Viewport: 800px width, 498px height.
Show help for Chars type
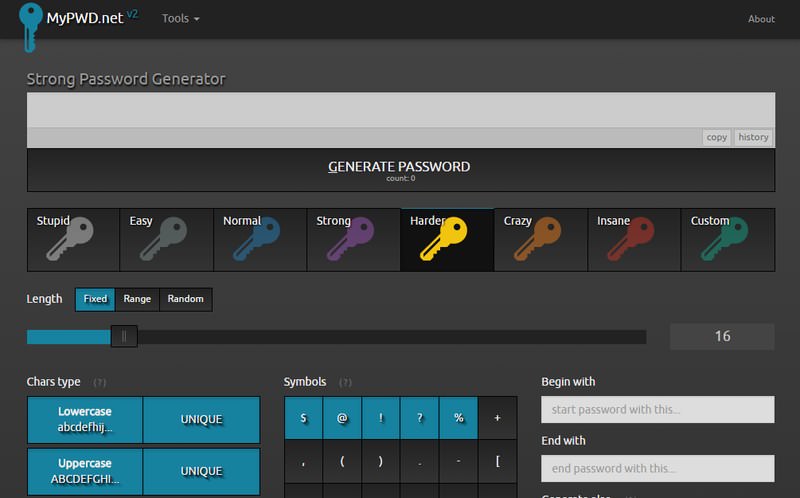[x=99, y=383]
